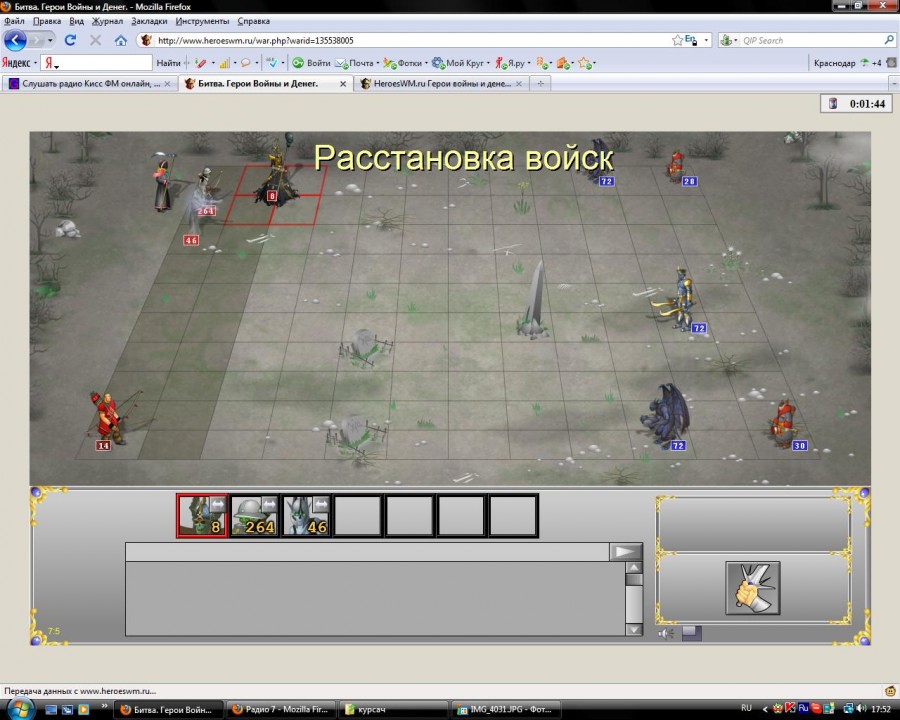Reload the page with the refresh icon

click(x=71, y=40)
